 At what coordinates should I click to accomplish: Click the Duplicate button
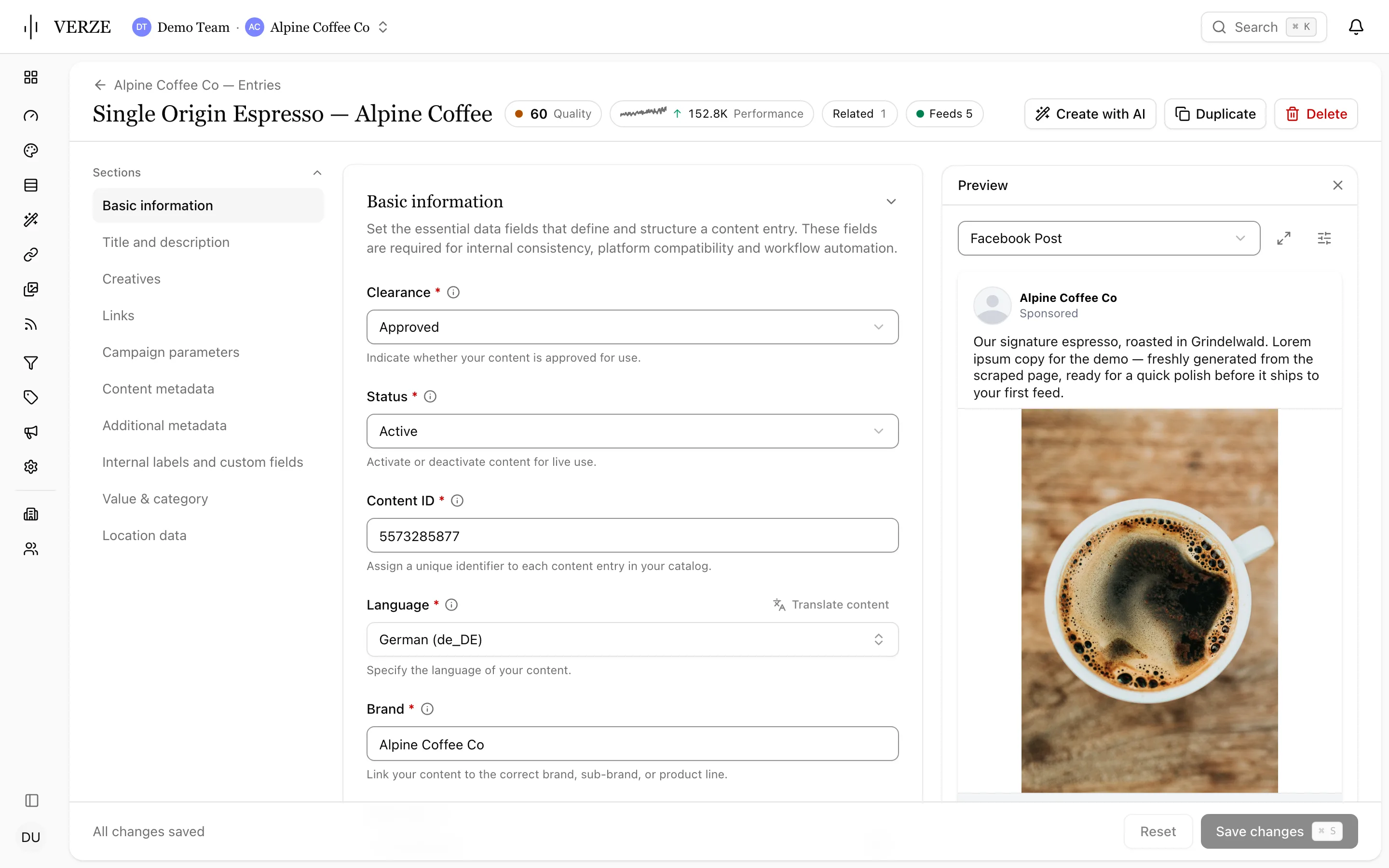(1215, 114)
